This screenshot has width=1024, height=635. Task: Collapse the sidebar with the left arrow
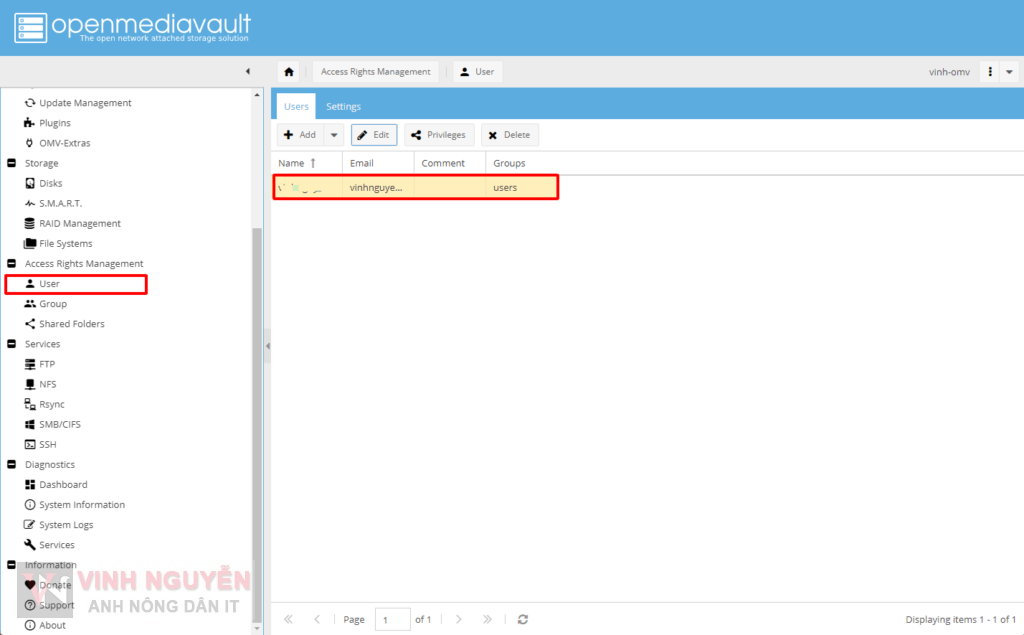pyautogui.click(x=248, y=71)
